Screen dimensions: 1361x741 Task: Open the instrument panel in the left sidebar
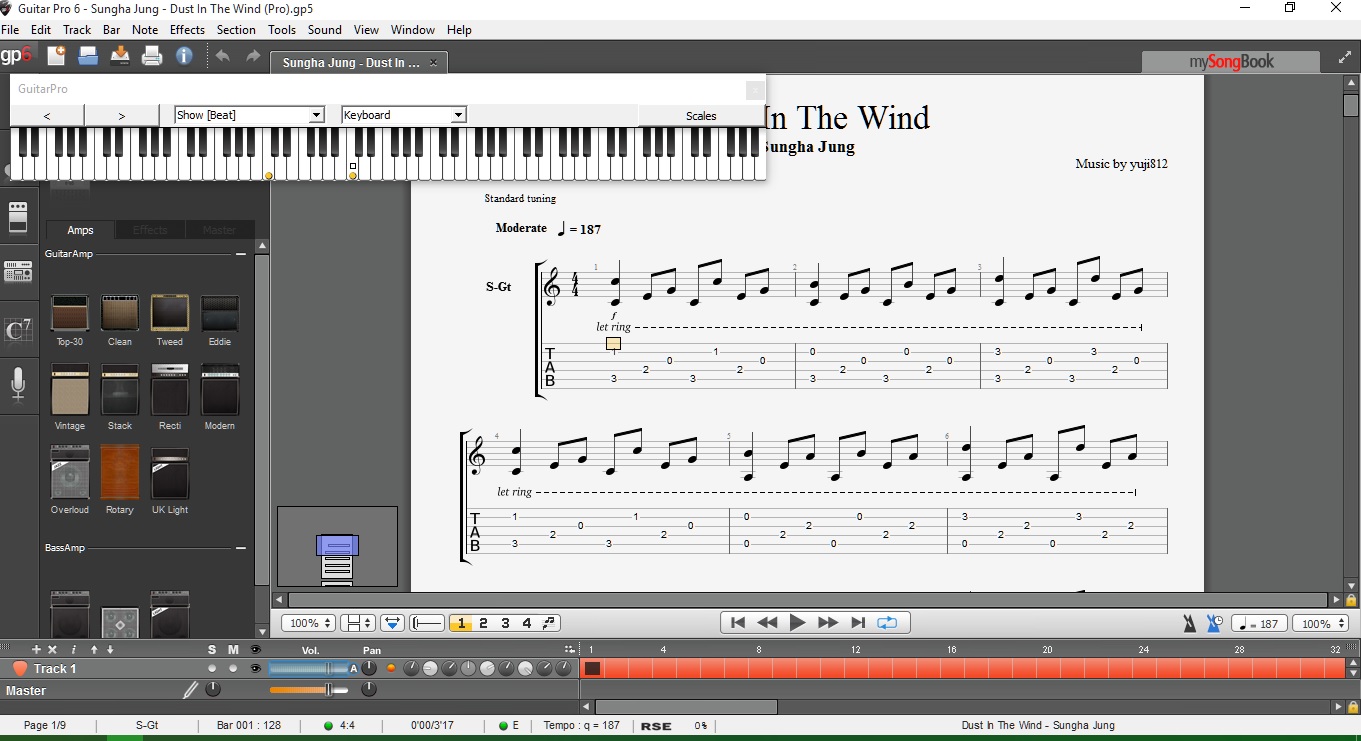[x=18, y=216]
